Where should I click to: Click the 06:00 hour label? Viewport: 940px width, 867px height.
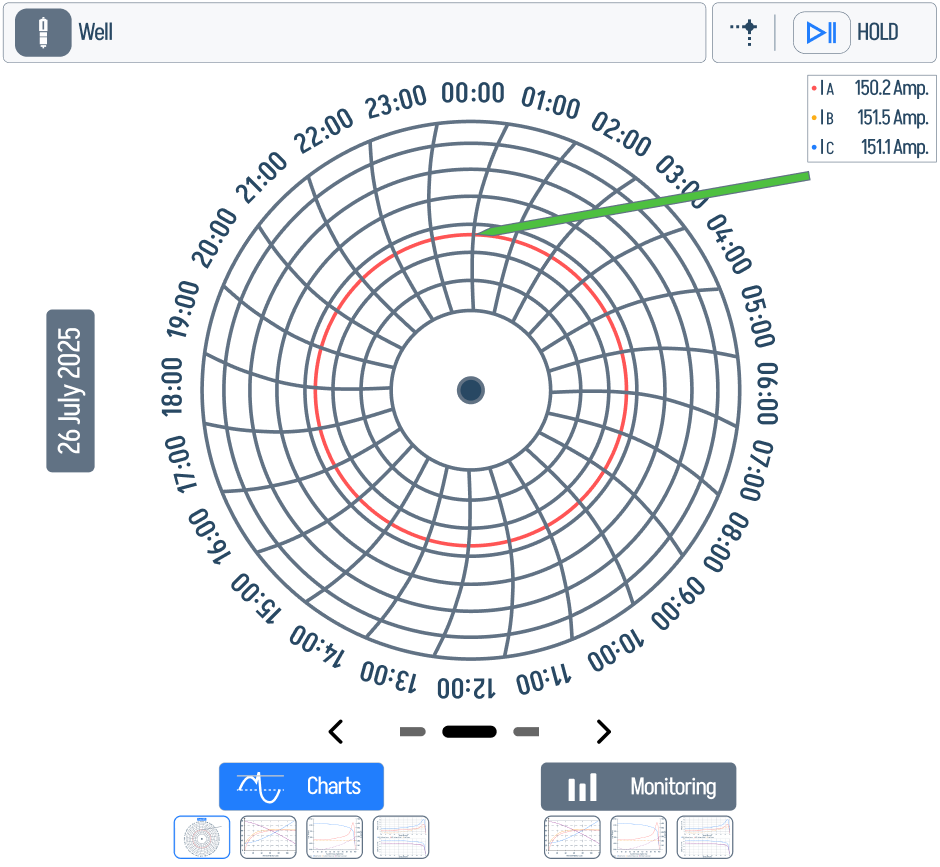click(767, 393)
